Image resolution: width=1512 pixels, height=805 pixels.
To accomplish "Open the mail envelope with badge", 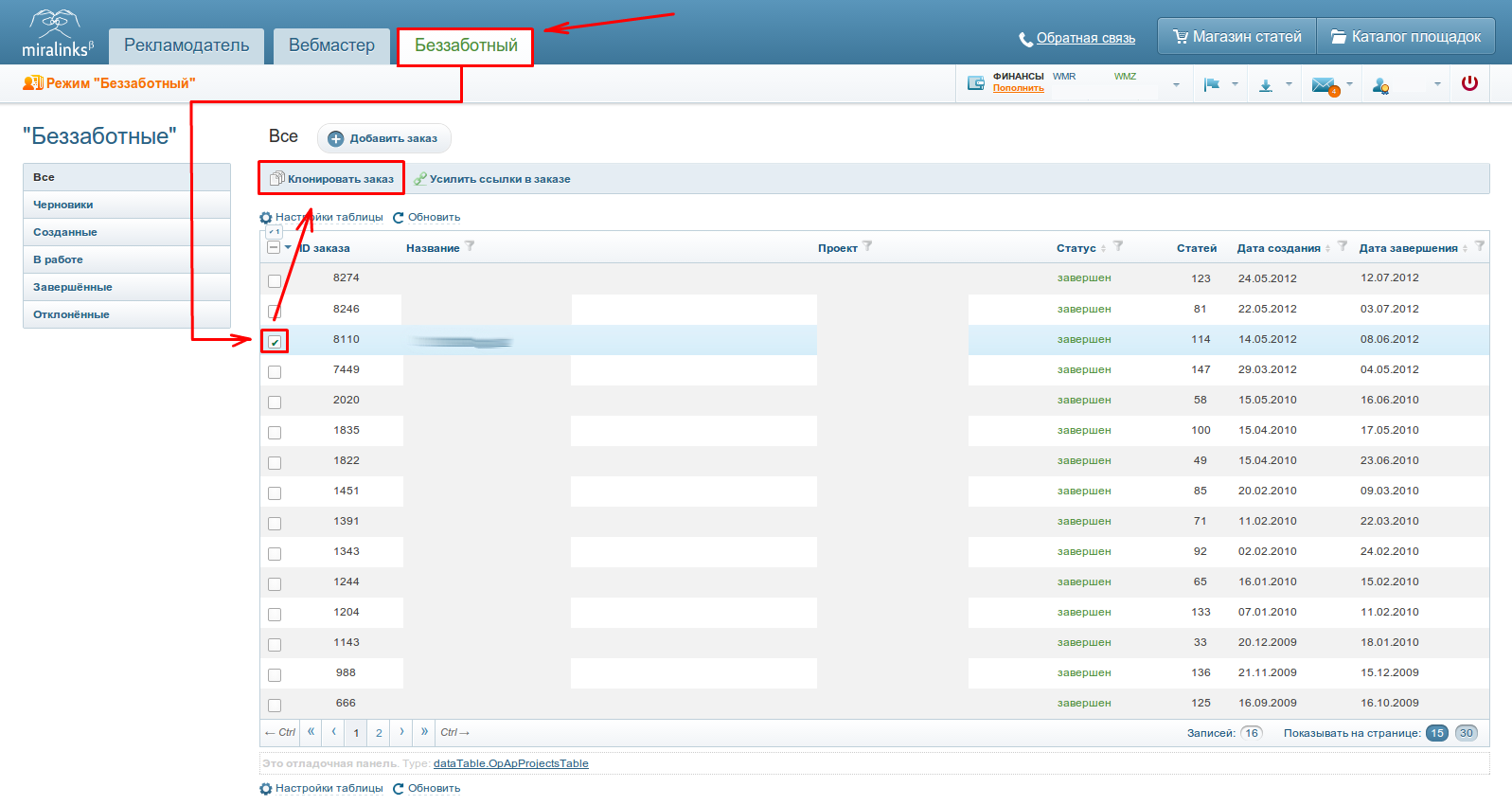I will [x=1325, y=86].
